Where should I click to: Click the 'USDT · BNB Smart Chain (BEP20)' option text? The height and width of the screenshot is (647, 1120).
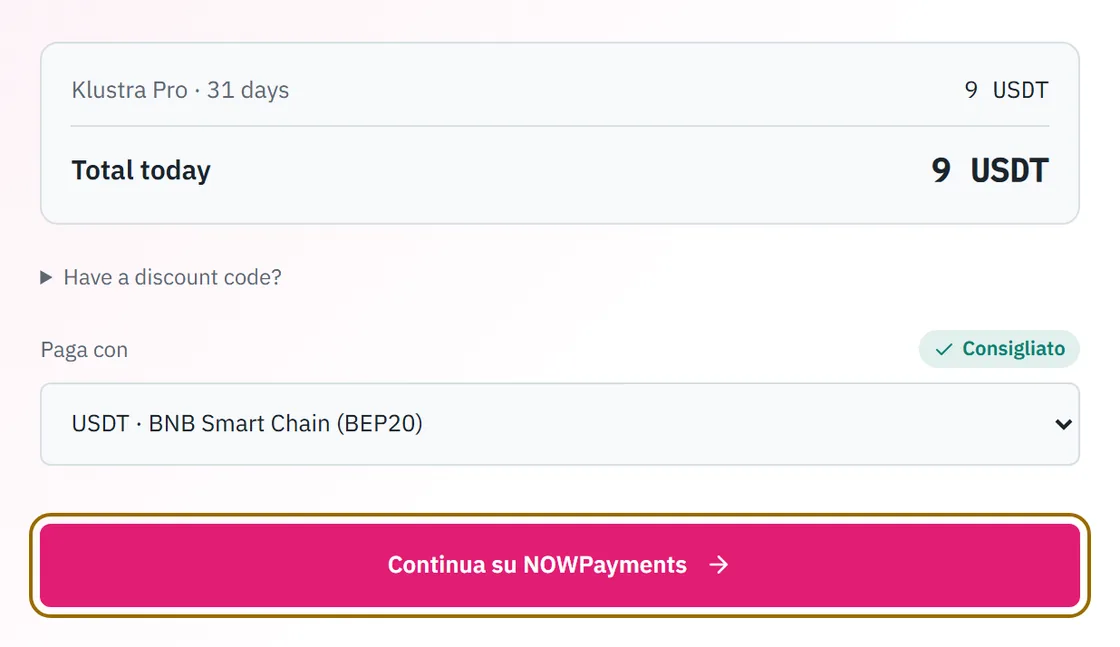click(247, 423)
